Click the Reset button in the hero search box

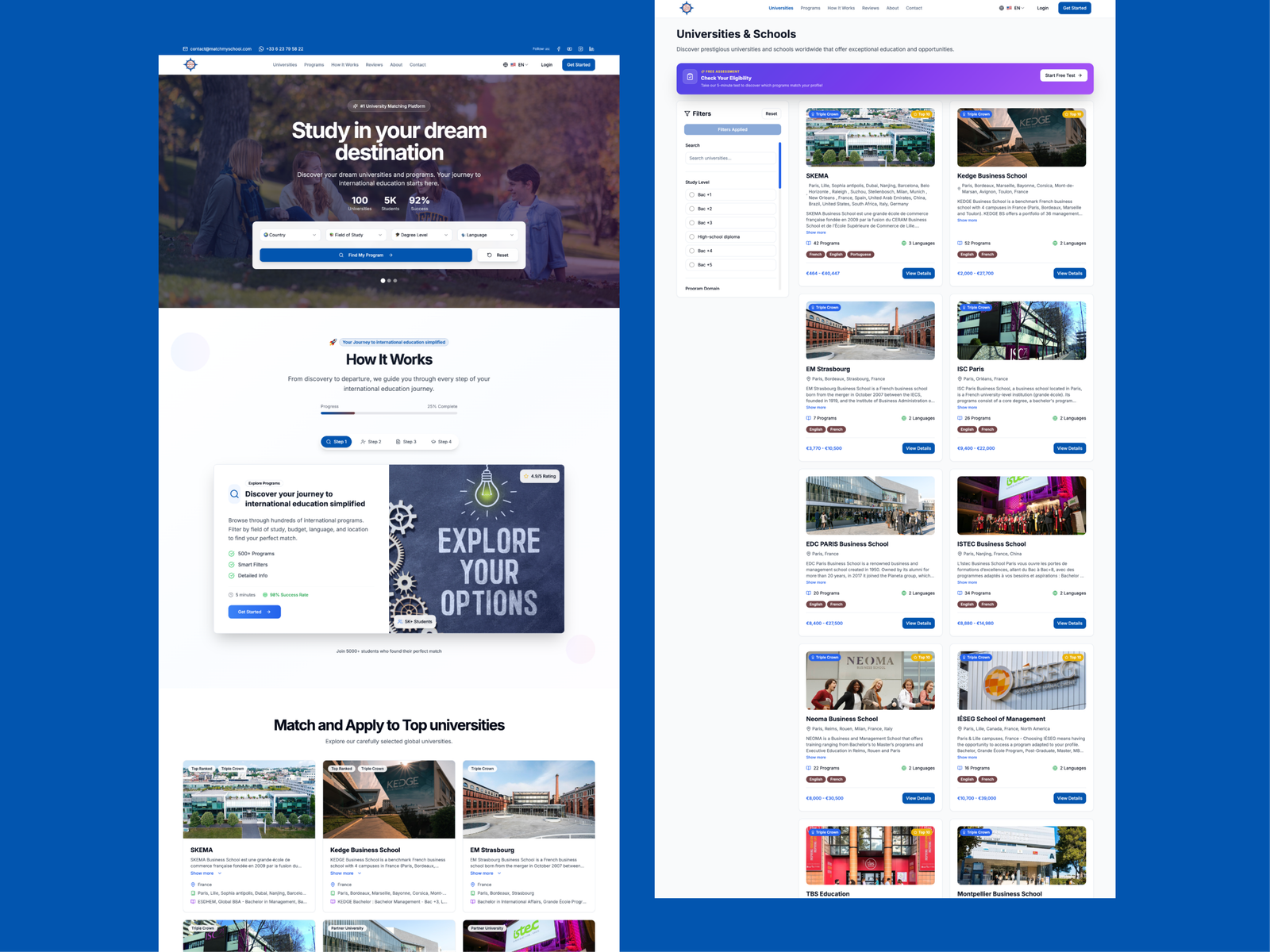[498, 255]
